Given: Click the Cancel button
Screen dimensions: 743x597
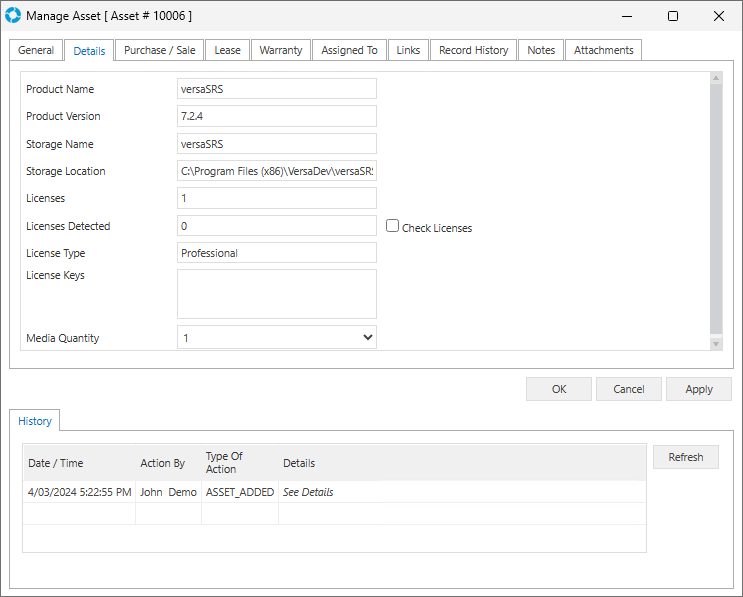Looking at the screenshot, I should (x=628, y=389).
